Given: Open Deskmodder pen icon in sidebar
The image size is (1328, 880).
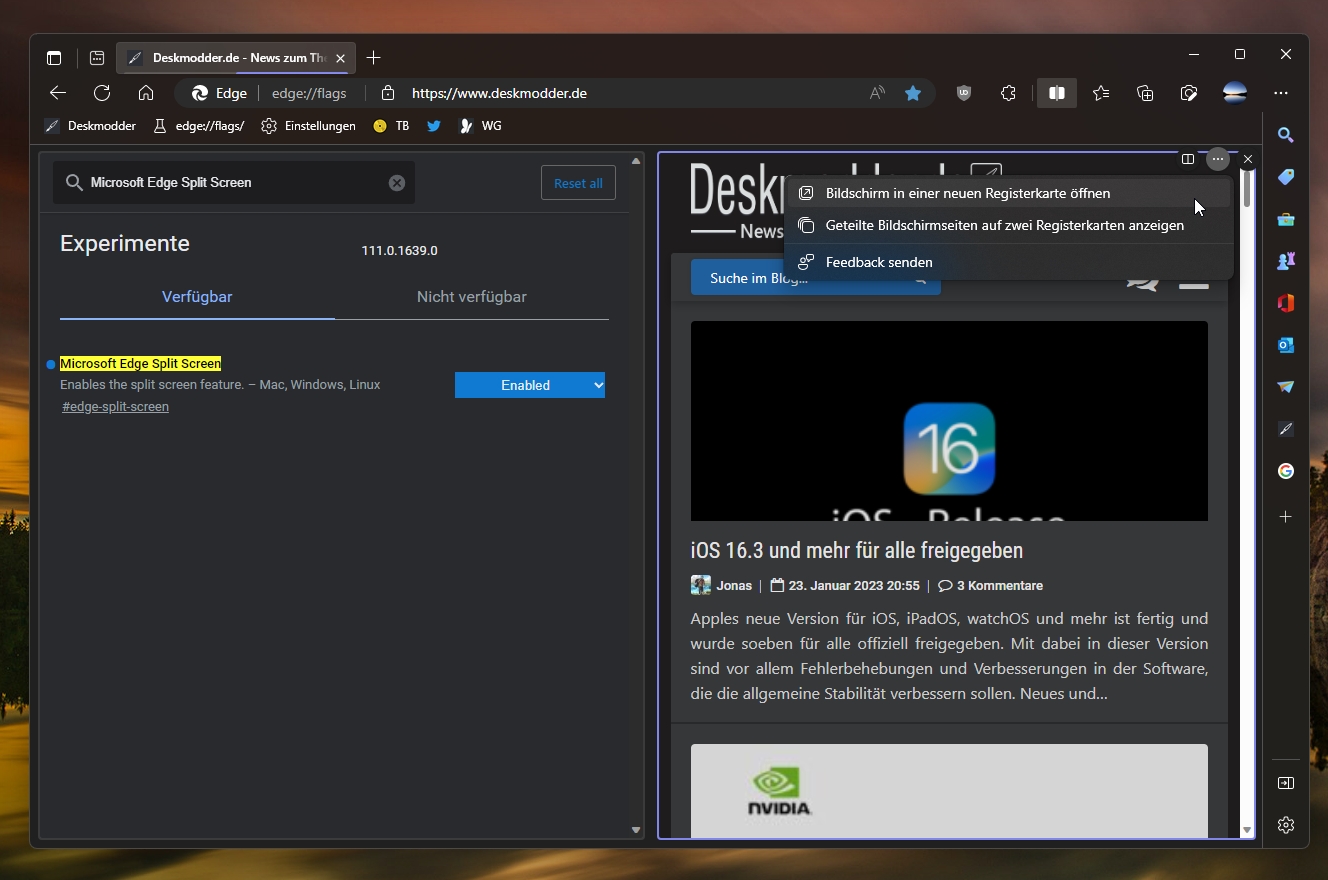Looking at the screenshot, I should click(1286, 429).
